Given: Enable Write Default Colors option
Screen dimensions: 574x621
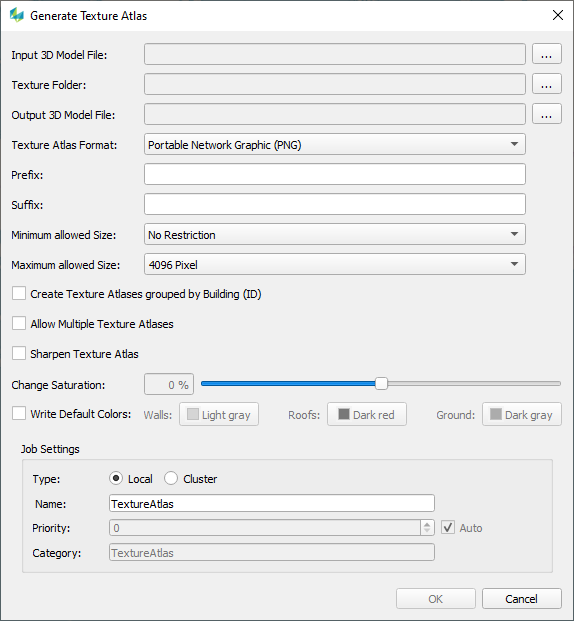Looking at the screenshot, I should [x=19, y=413].
